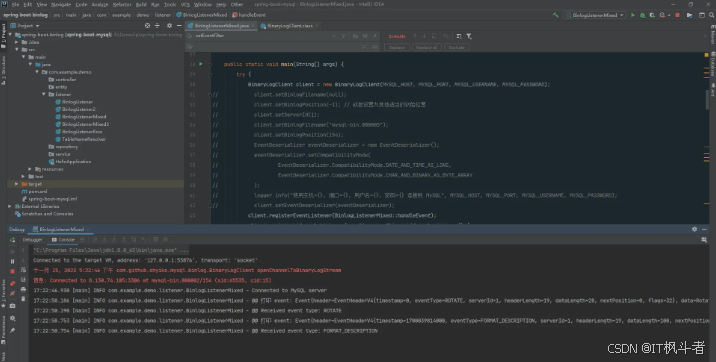This screenshot has height=362, width=716.
Task: Clear the console with trash icon
Action: [x=23, y=299]
